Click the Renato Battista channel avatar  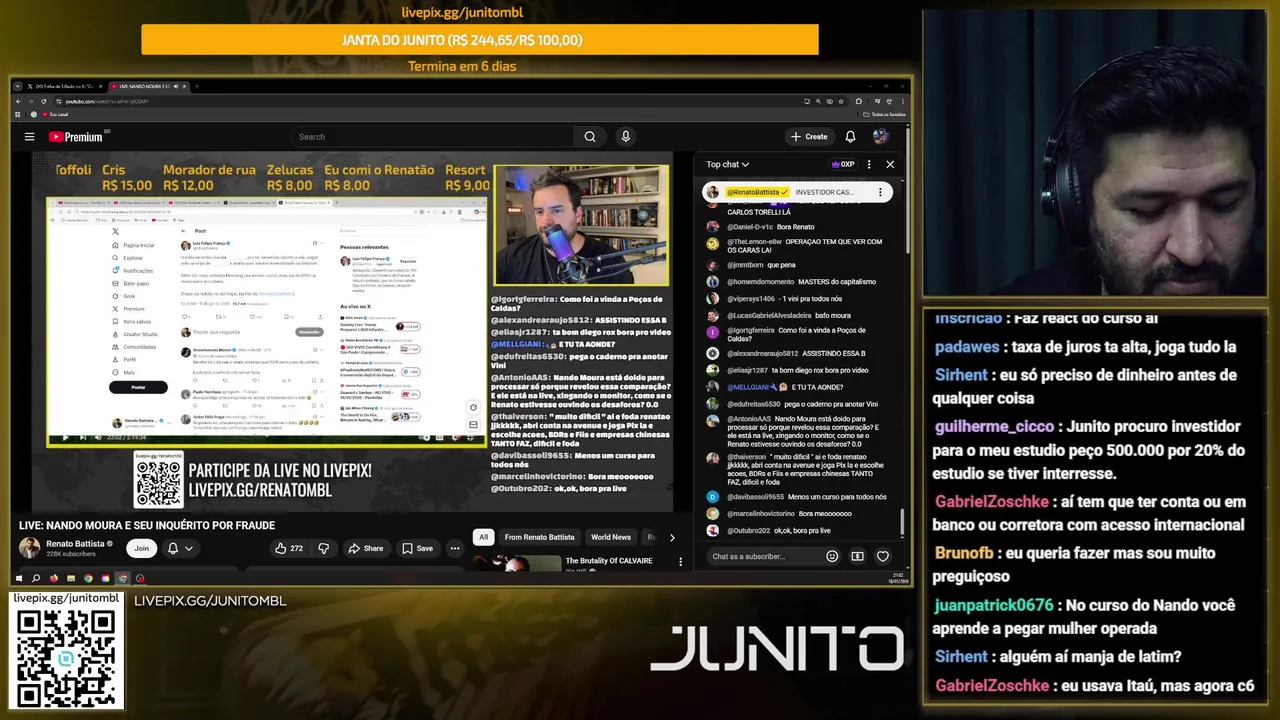pyautogui.click(x=30, y=548)
